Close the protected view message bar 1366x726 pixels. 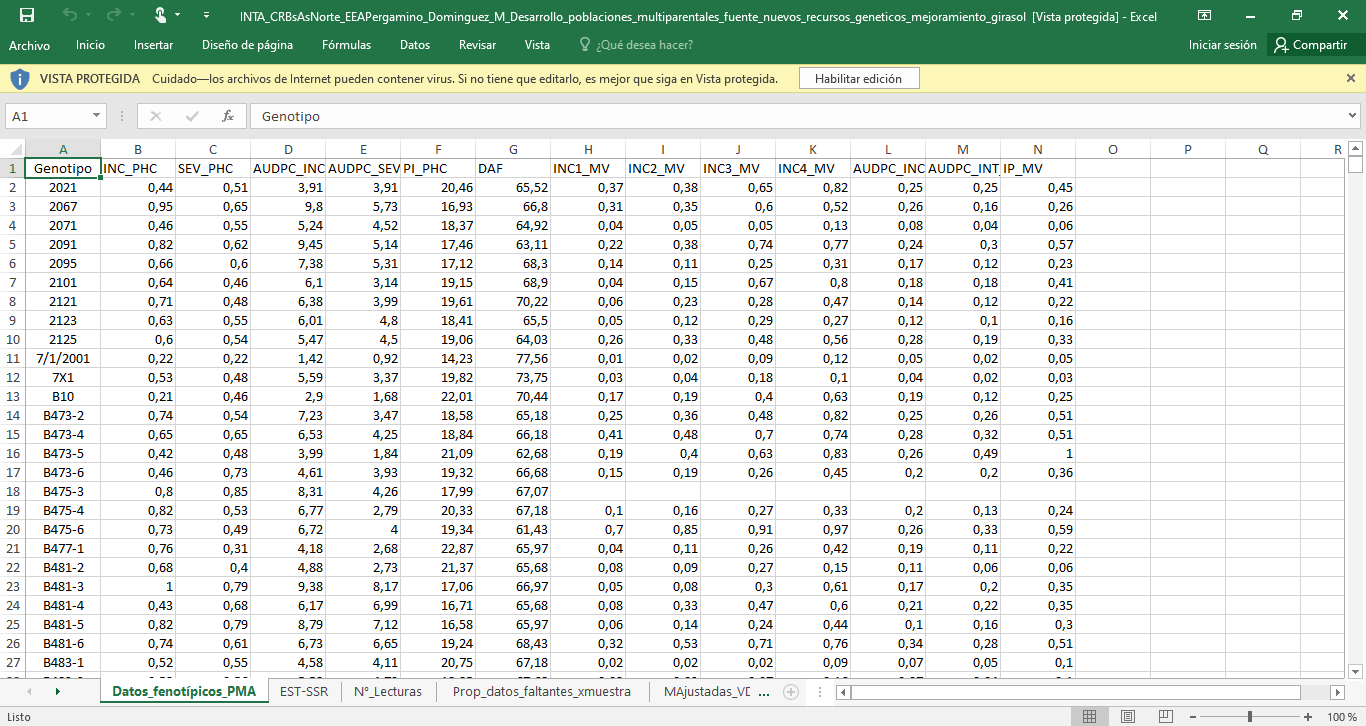click(x=1351, y=78)
